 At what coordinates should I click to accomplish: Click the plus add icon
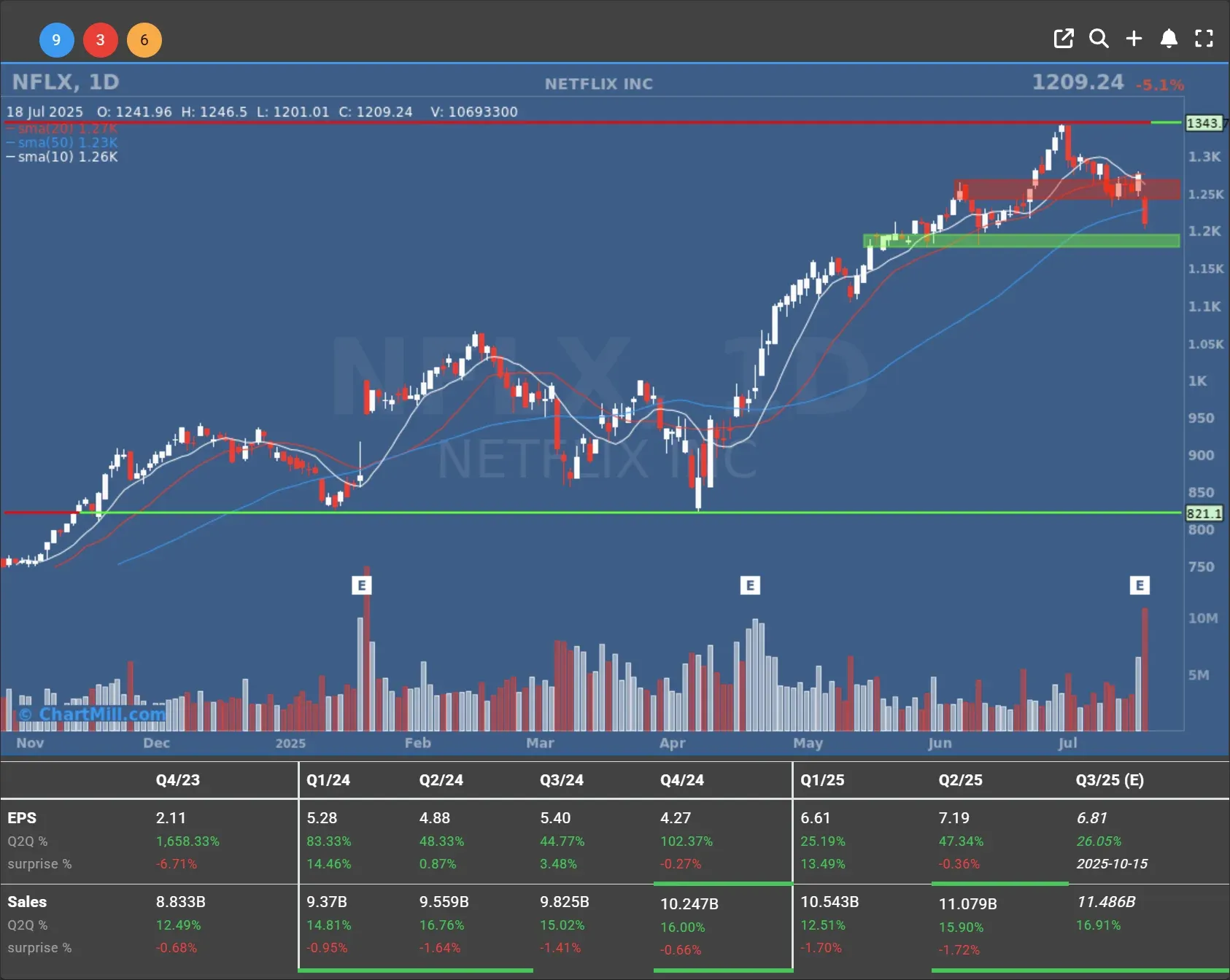click(x=1134, y=39)
